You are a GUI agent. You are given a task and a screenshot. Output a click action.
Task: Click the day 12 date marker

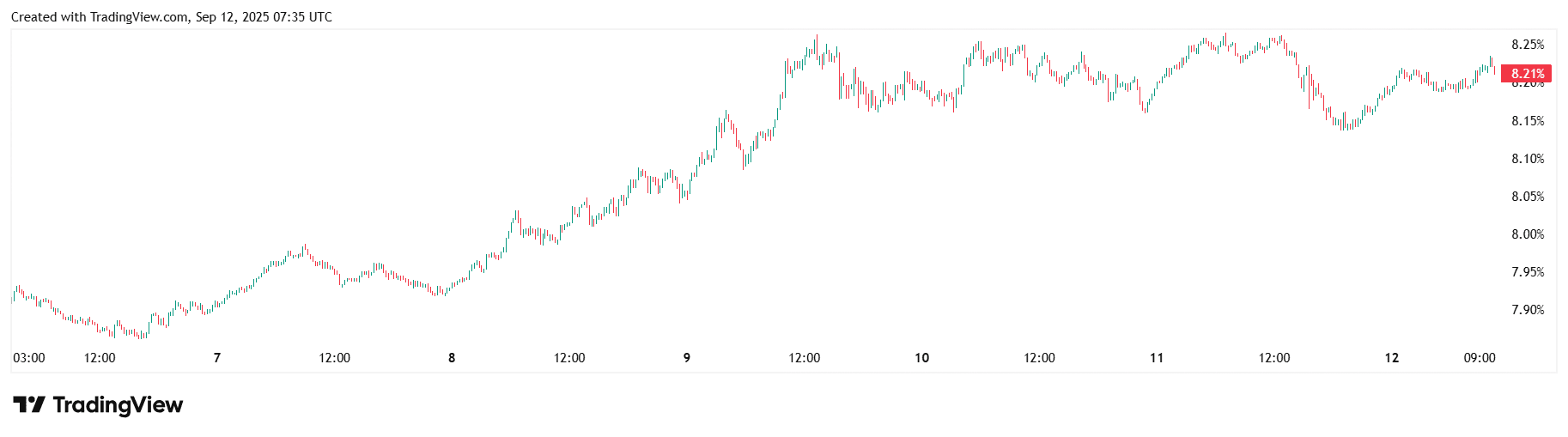(x=1392, y=358)
